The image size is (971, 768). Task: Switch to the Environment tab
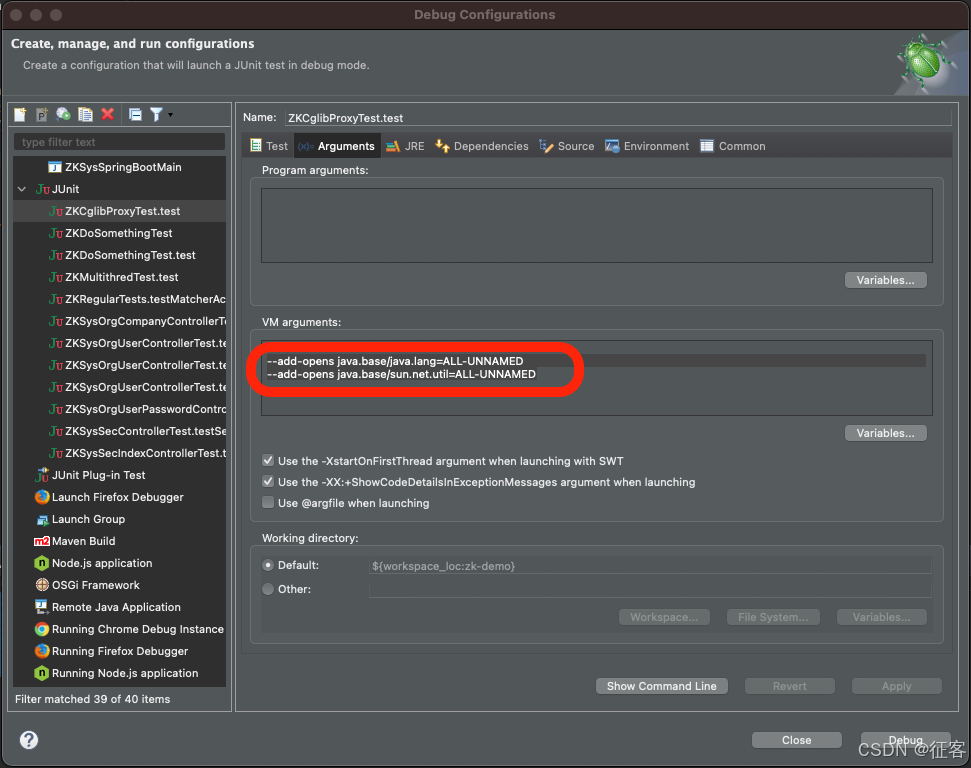click(647, 146)
